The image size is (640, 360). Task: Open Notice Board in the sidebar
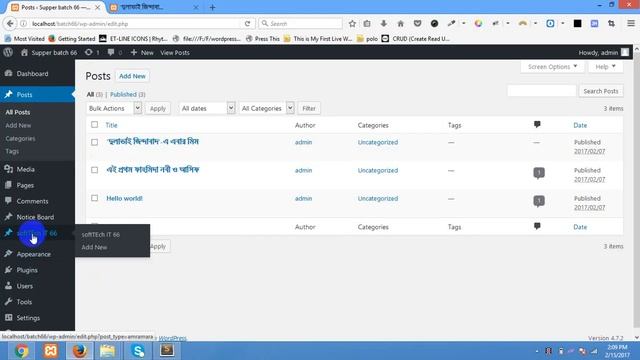[x=35, y=217]
